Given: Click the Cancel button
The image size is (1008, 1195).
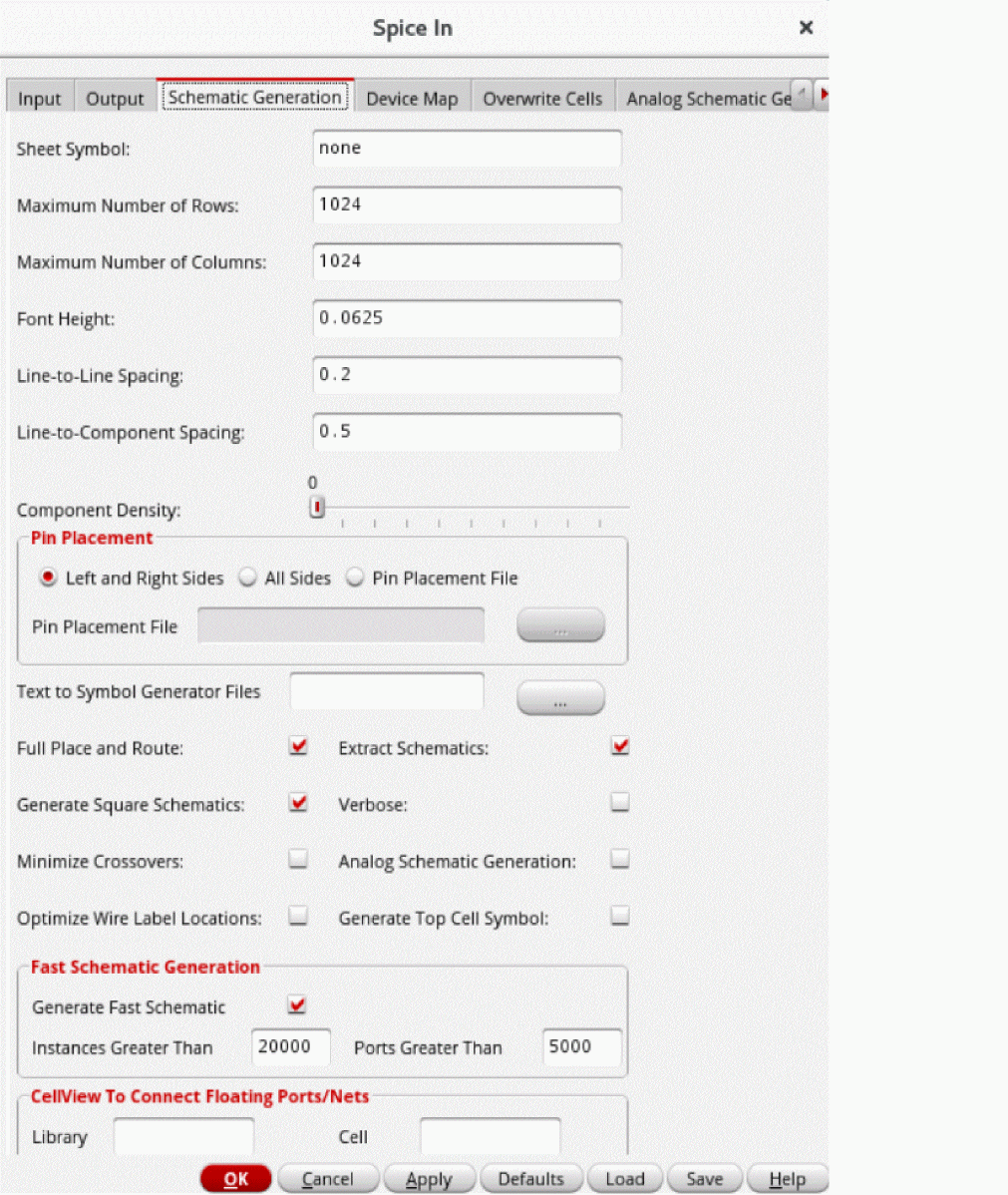Looking at the screenshot, I should 328,1179.
